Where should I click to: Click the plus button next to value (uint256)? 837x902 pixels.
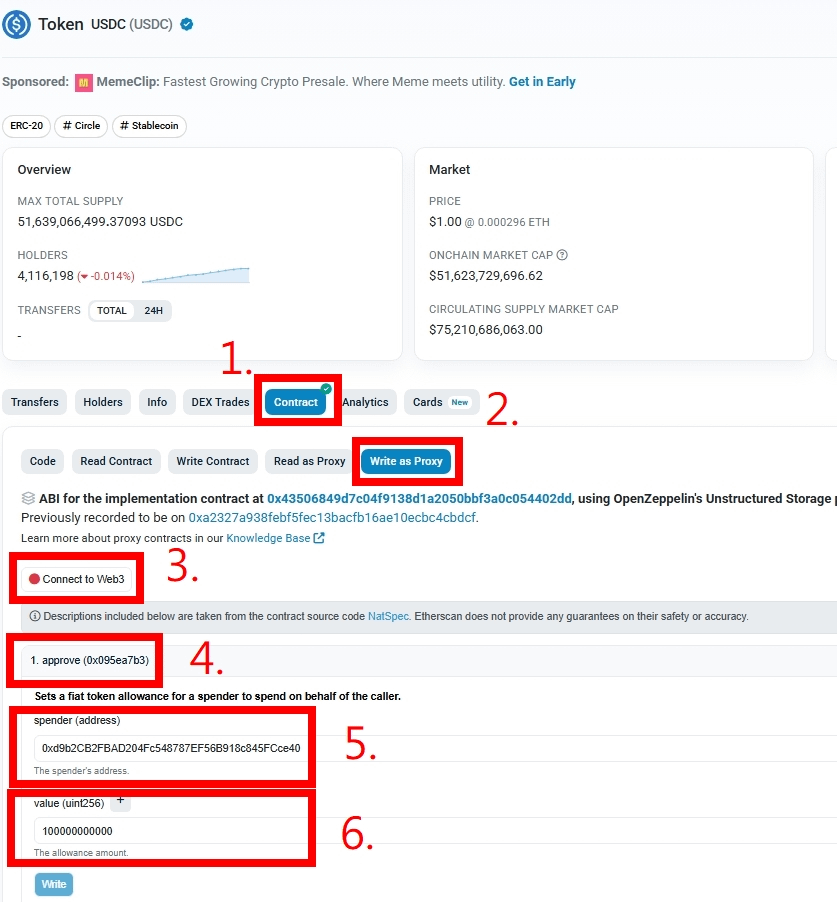pyautogui.click(x=120, y=801)
